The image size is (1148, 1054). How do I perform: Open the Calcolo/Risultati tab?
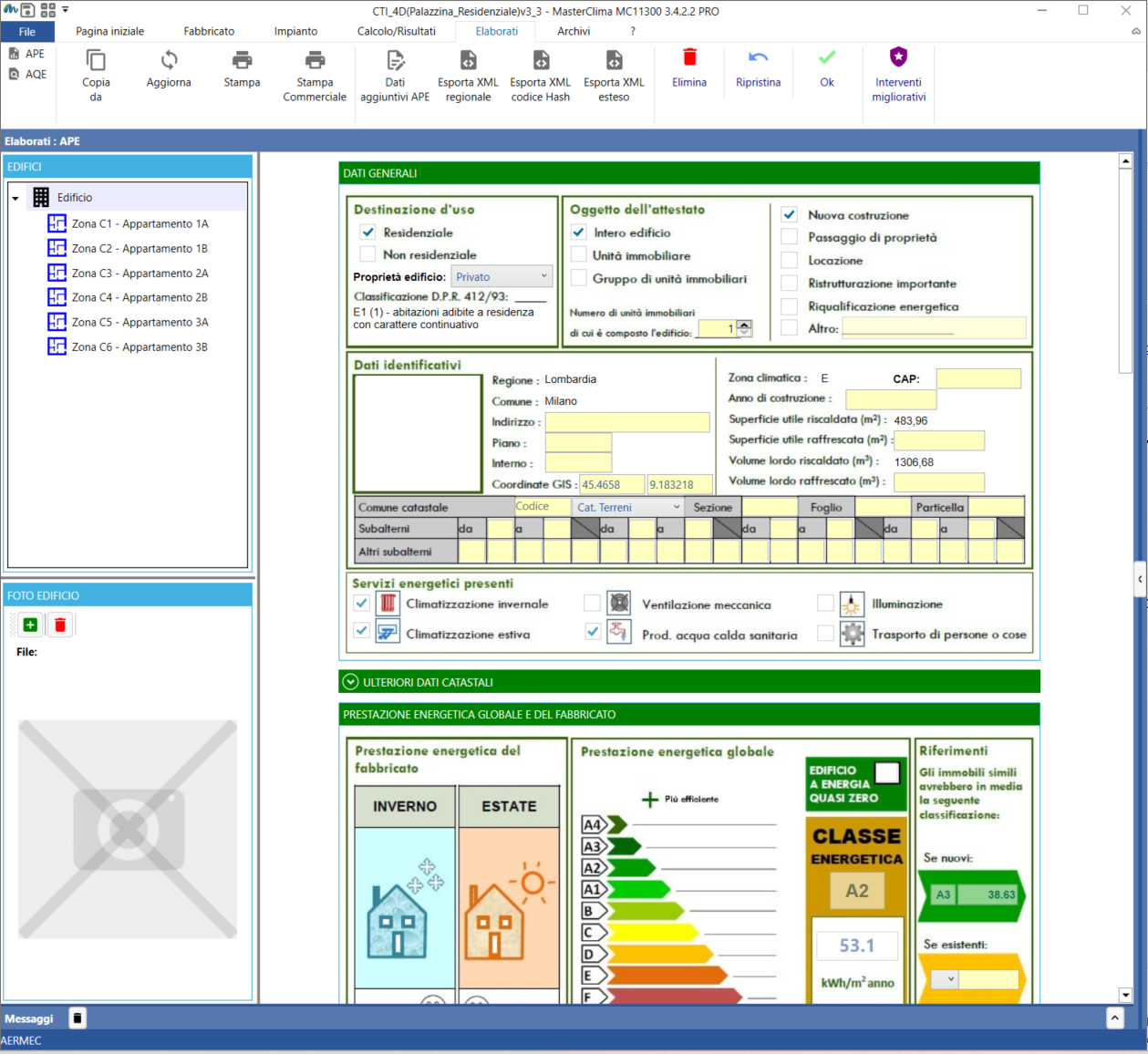click(396, 31)
